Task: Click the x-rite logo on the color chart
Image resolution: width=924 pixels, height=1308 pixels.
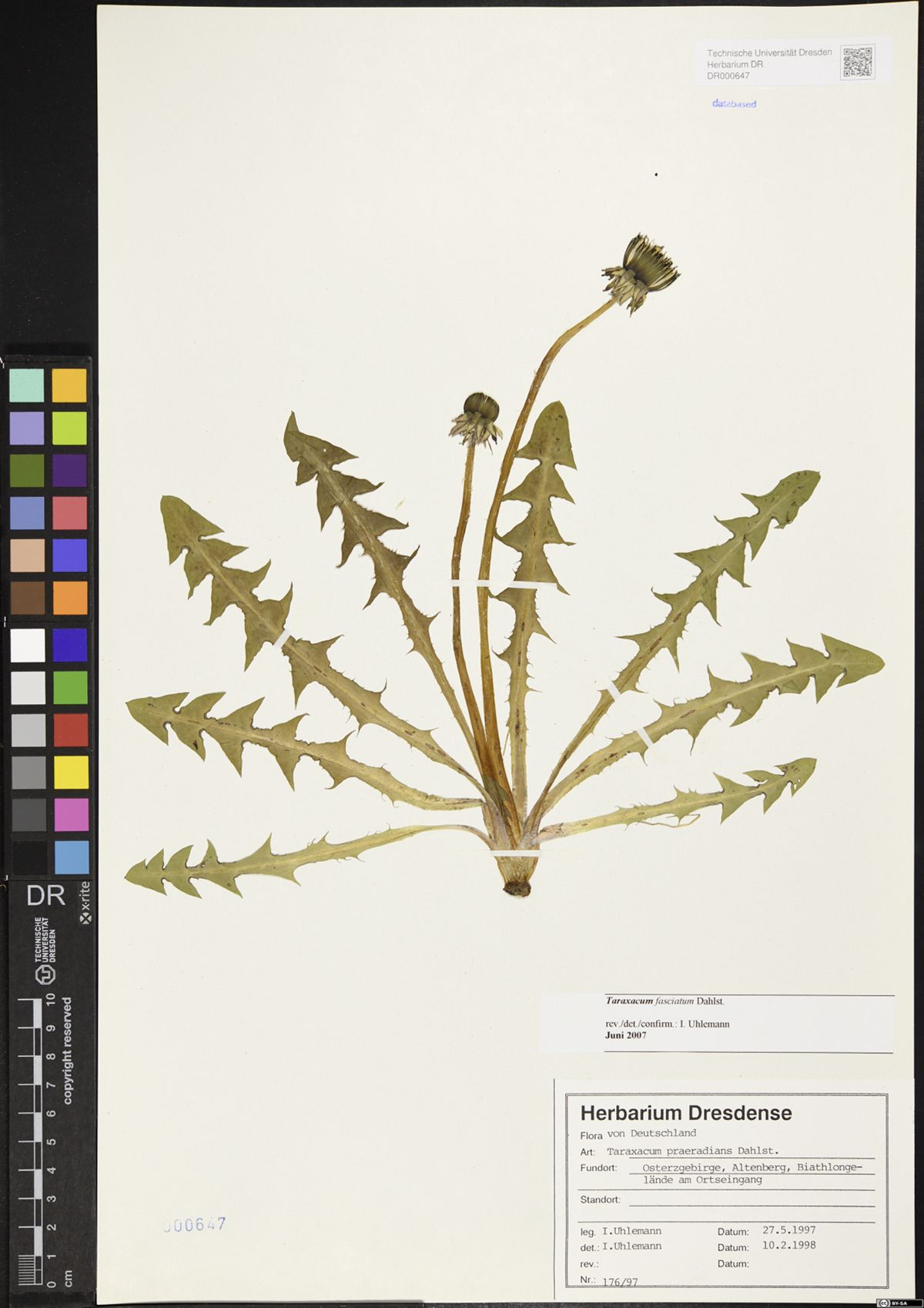Action: [x=84, y=903]
